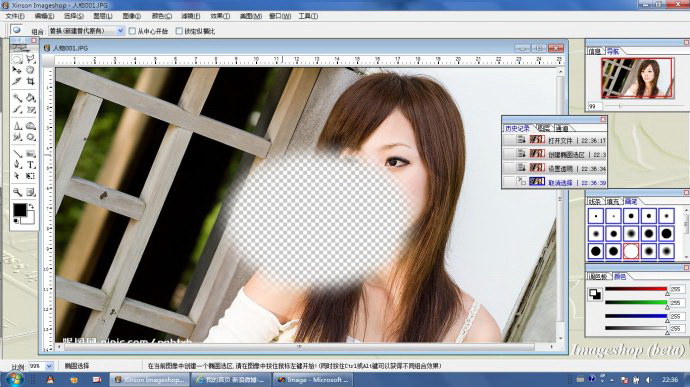Select the Brush tool
Image resolution: width=690 pixels, height=387 pixels.
point(17,109)
